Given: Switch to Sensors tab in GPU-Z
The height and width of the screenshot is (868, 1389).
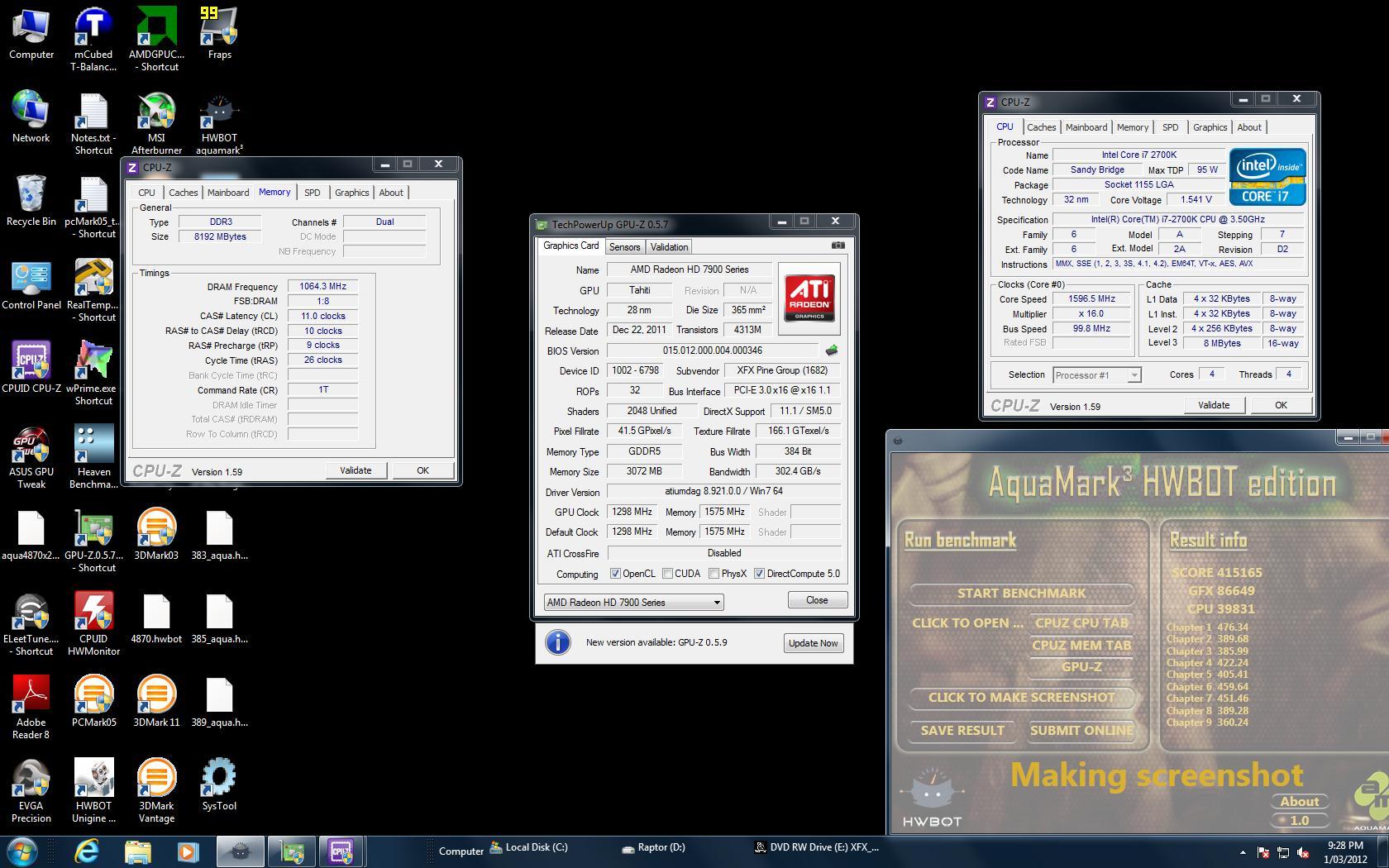Looking at the screenshot, I should [624, 247].
